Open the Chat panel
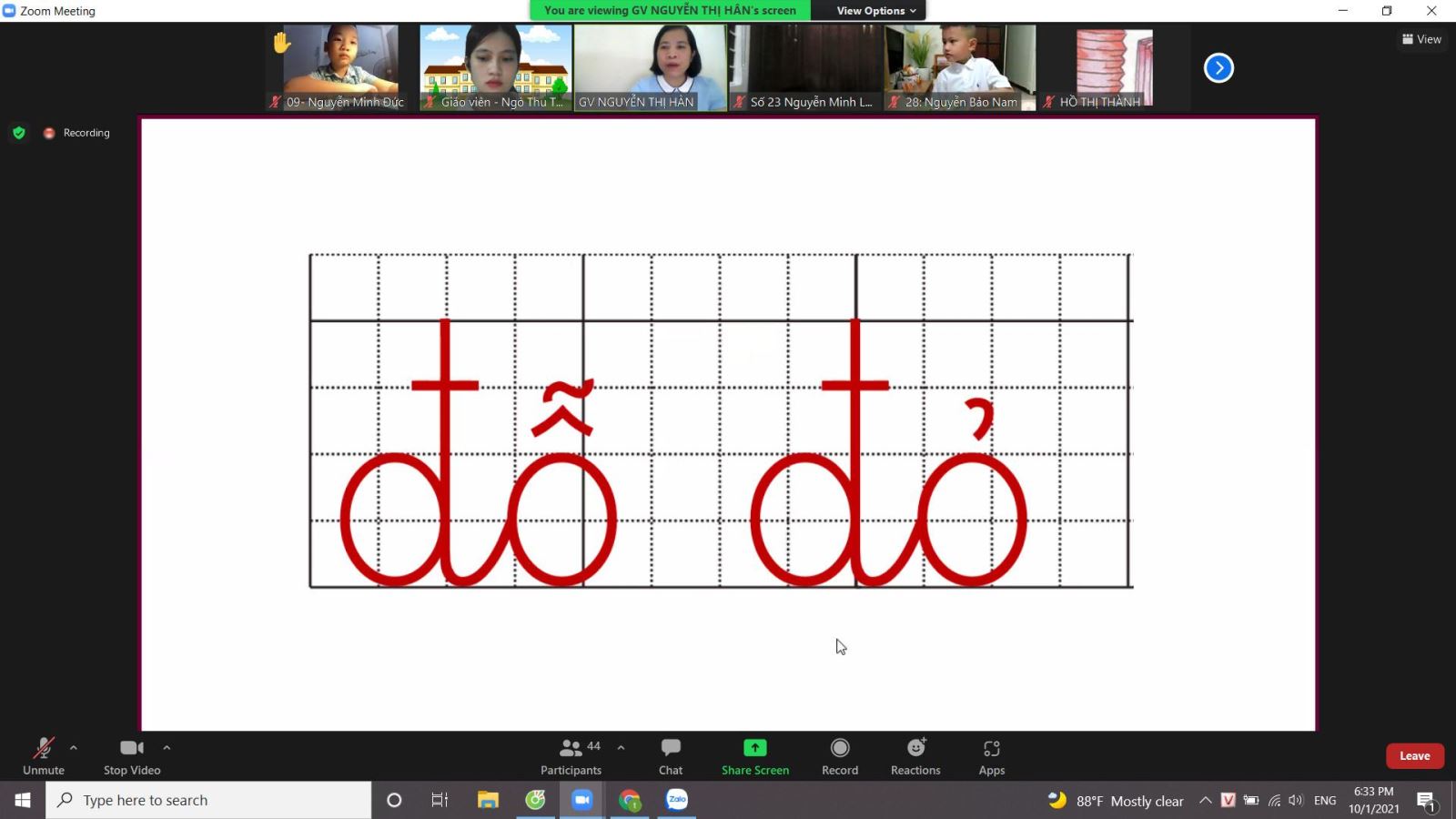1456x819 pixels. coord(671,755)
